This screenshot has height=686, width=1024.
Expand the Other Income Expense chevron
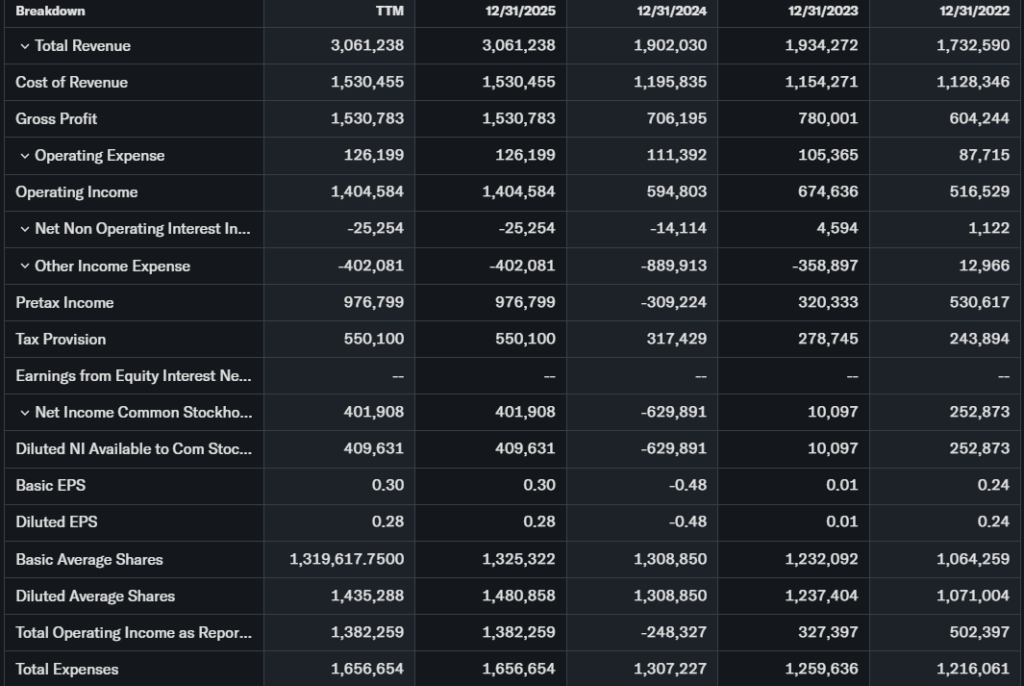tap(24, 266)
